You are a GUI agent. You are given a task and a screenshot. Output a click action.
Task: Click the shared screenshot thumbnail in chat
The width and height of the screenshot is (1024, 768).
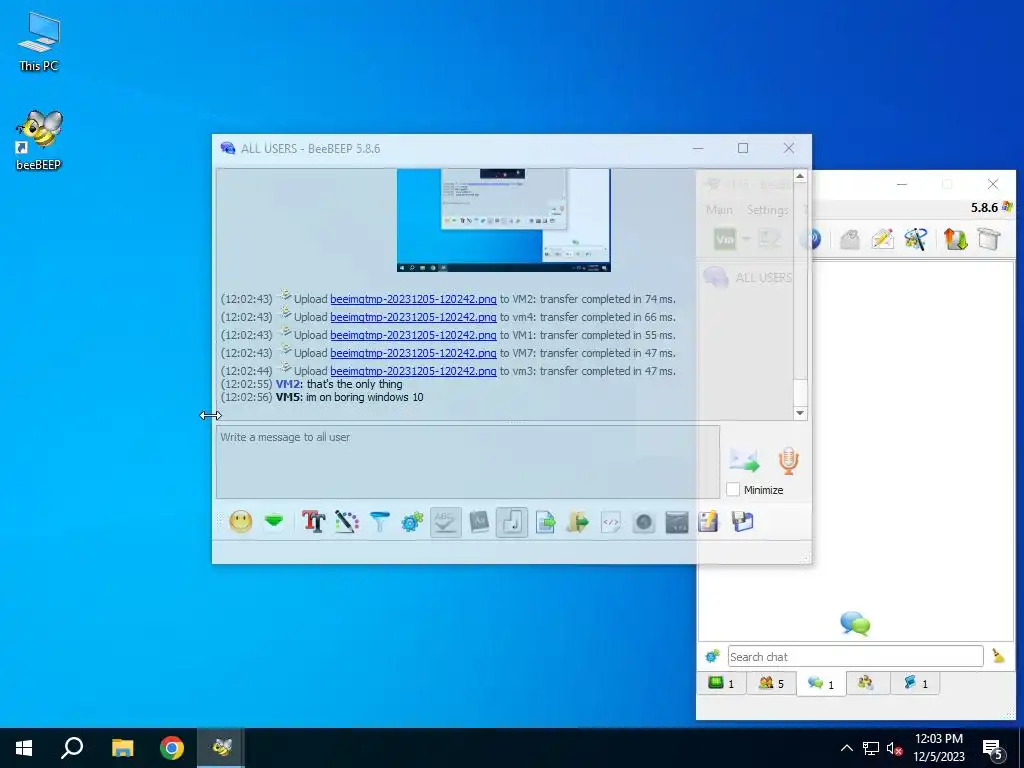[504, 220]
